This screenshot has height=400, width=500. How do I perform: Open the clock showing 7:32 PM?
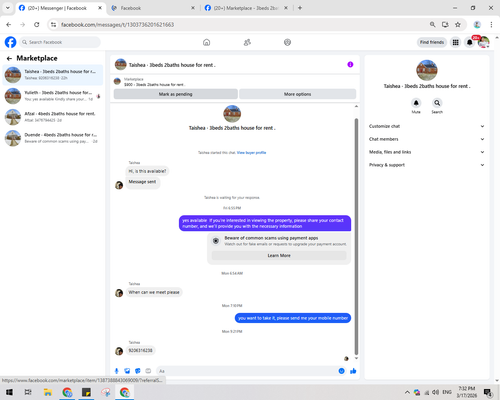click(x=467, y=392)
